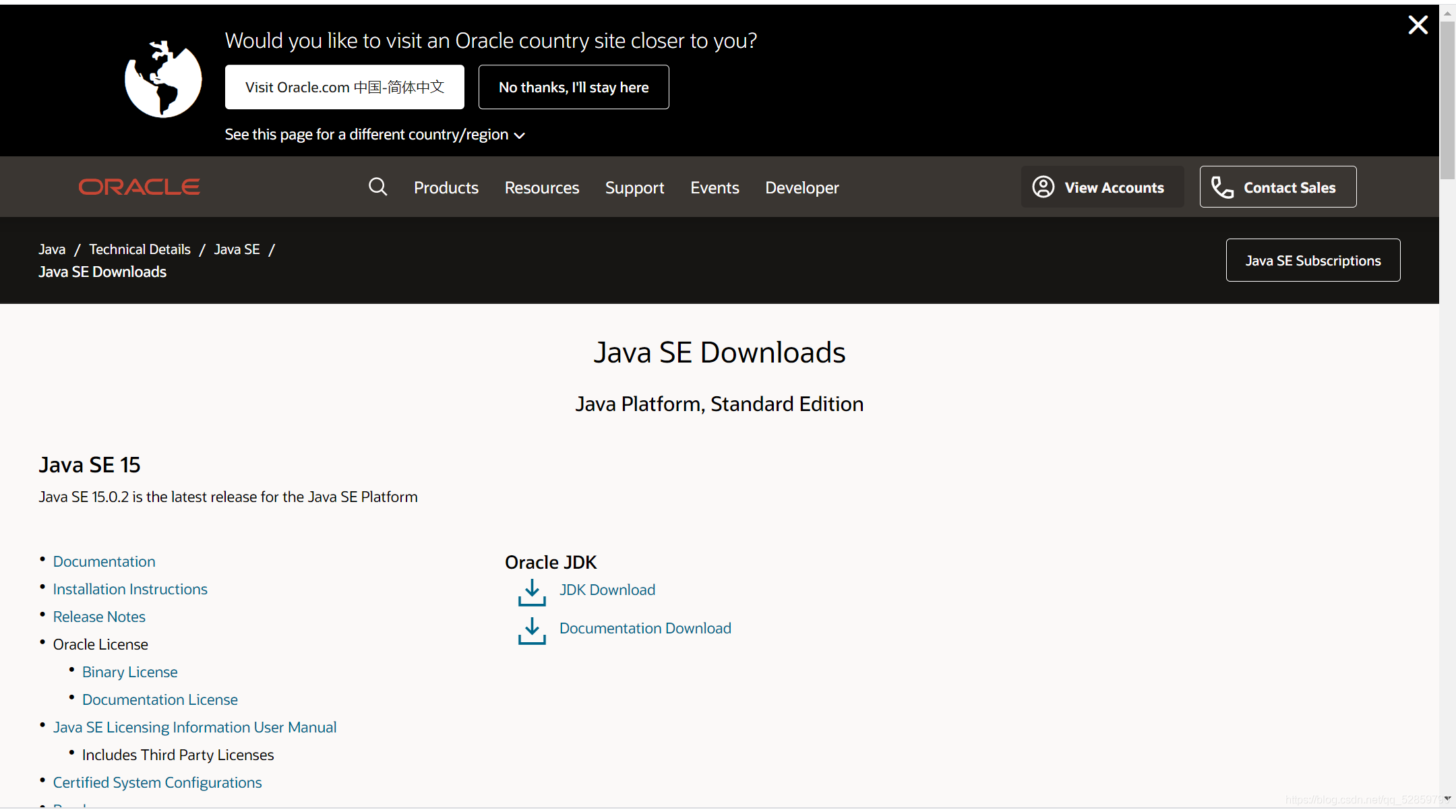Click the globe icon in banner

pyautogui.click(x=163, y=80)
